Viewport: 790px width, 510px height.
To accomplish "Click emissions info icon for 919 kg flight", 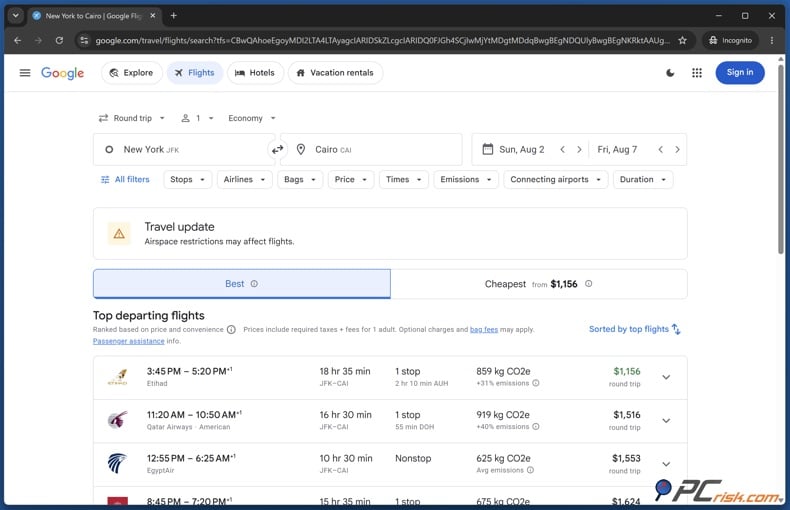I will click(536, 426).
